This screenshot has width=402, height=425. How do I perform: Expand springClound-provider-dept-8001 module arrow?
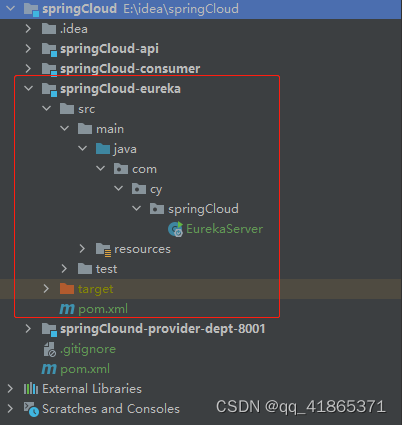[29, 329]
